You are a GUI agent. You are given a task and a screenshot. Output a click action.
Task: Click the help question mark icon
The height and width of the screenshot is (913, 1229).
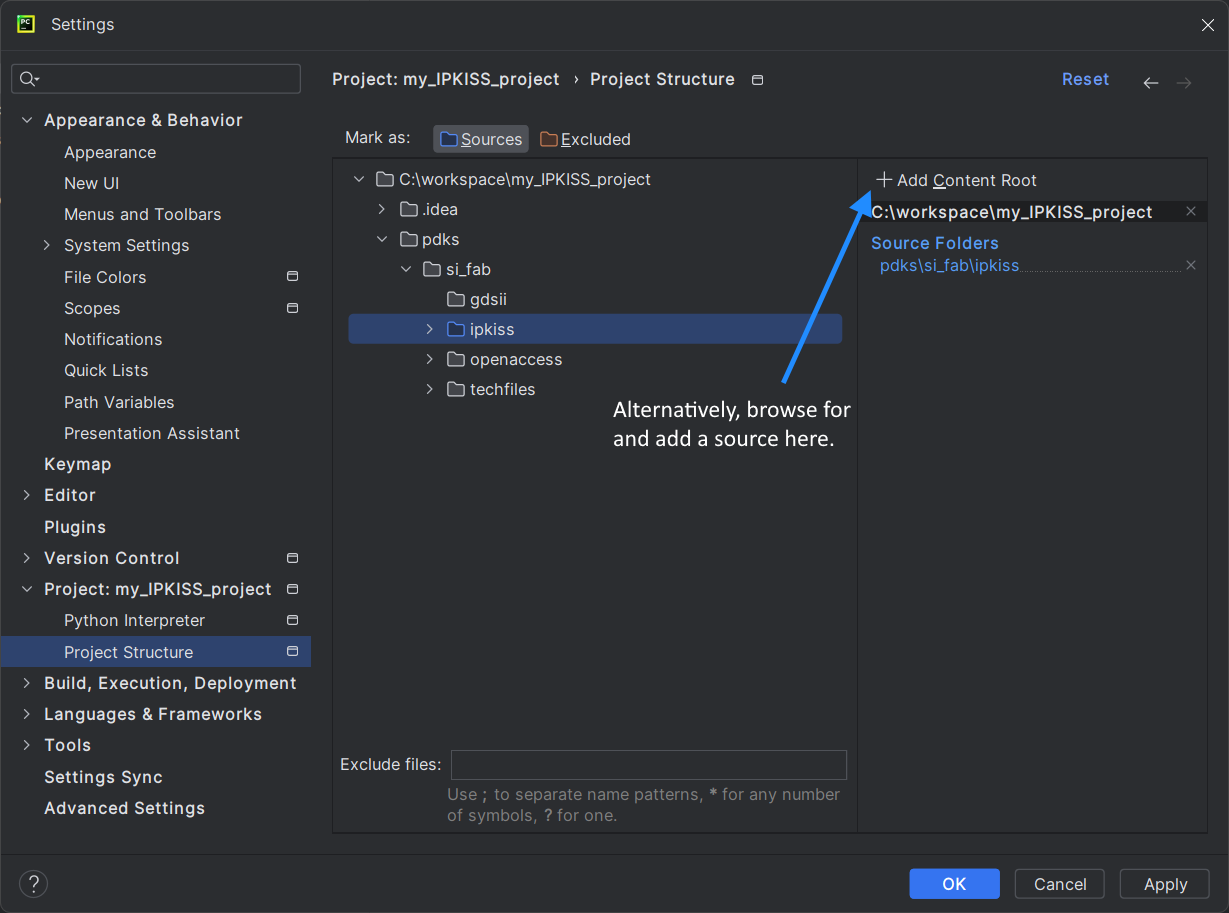(33, 884)
